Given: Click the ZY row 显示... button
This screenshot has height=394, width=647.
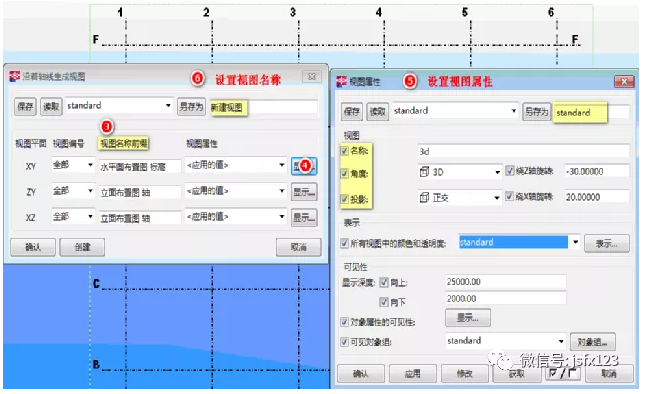Looking at the screenshot, I should click(304, 192).
